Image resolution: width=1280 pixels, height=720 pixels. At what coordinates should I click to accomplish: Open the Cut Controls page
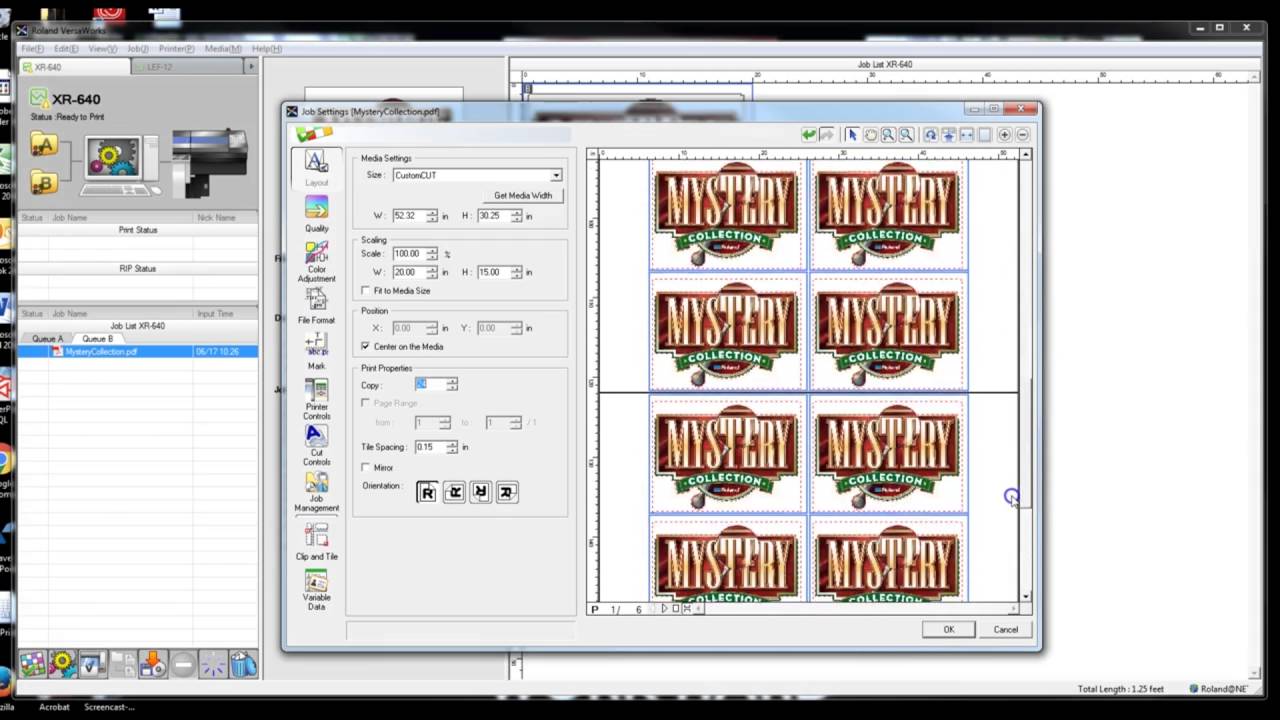click(x=316, y=445)
